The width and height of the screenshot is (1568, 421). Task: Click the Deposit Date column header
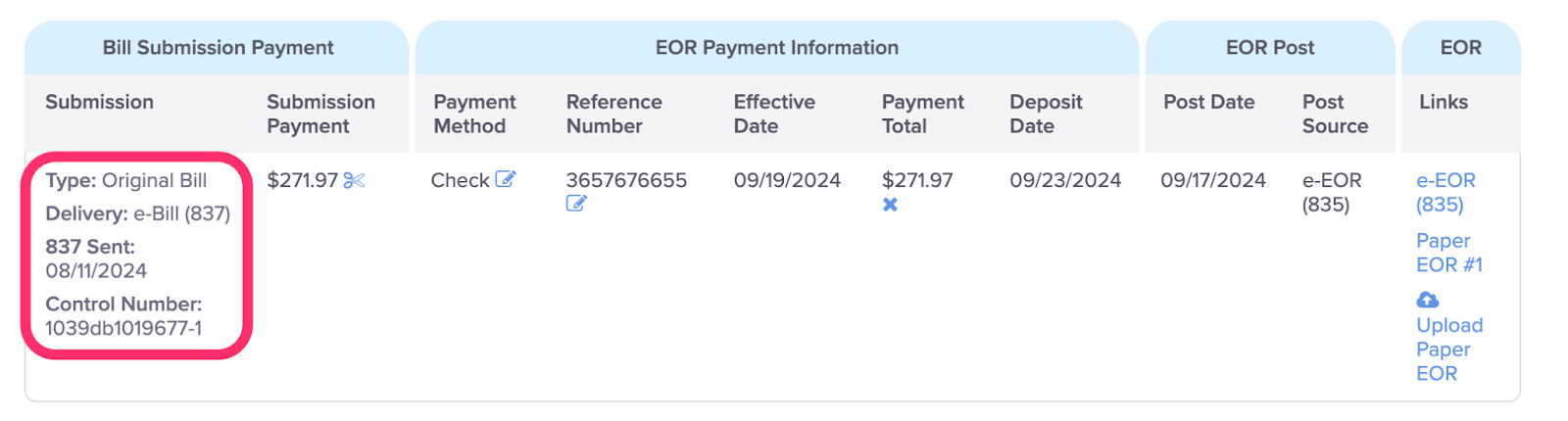(1046, 114)
